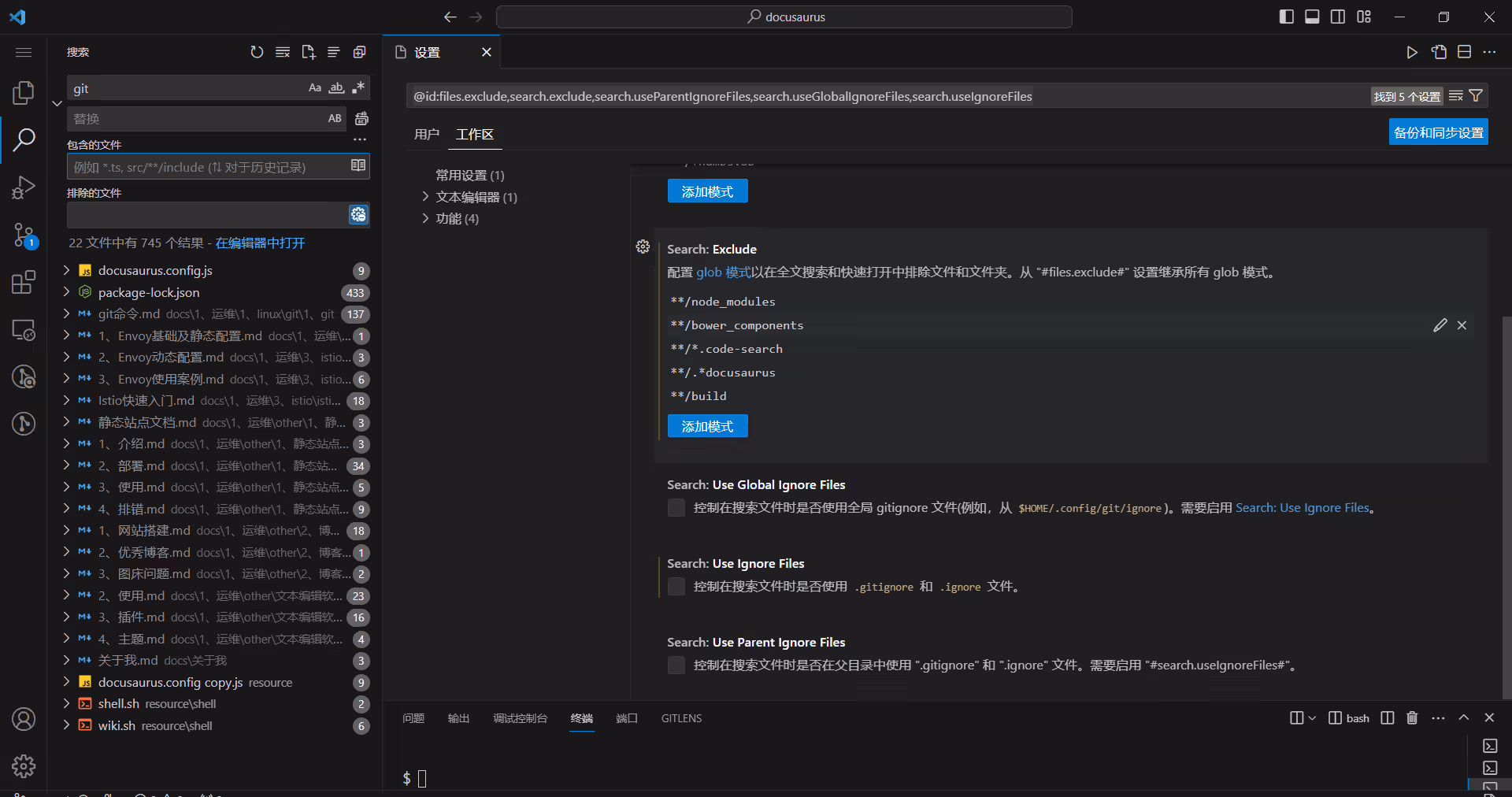The width and height of the screenshot is (1512, 797).
Task: Open the Explorer view in activity bar
Action: click(x=24, y=93)
